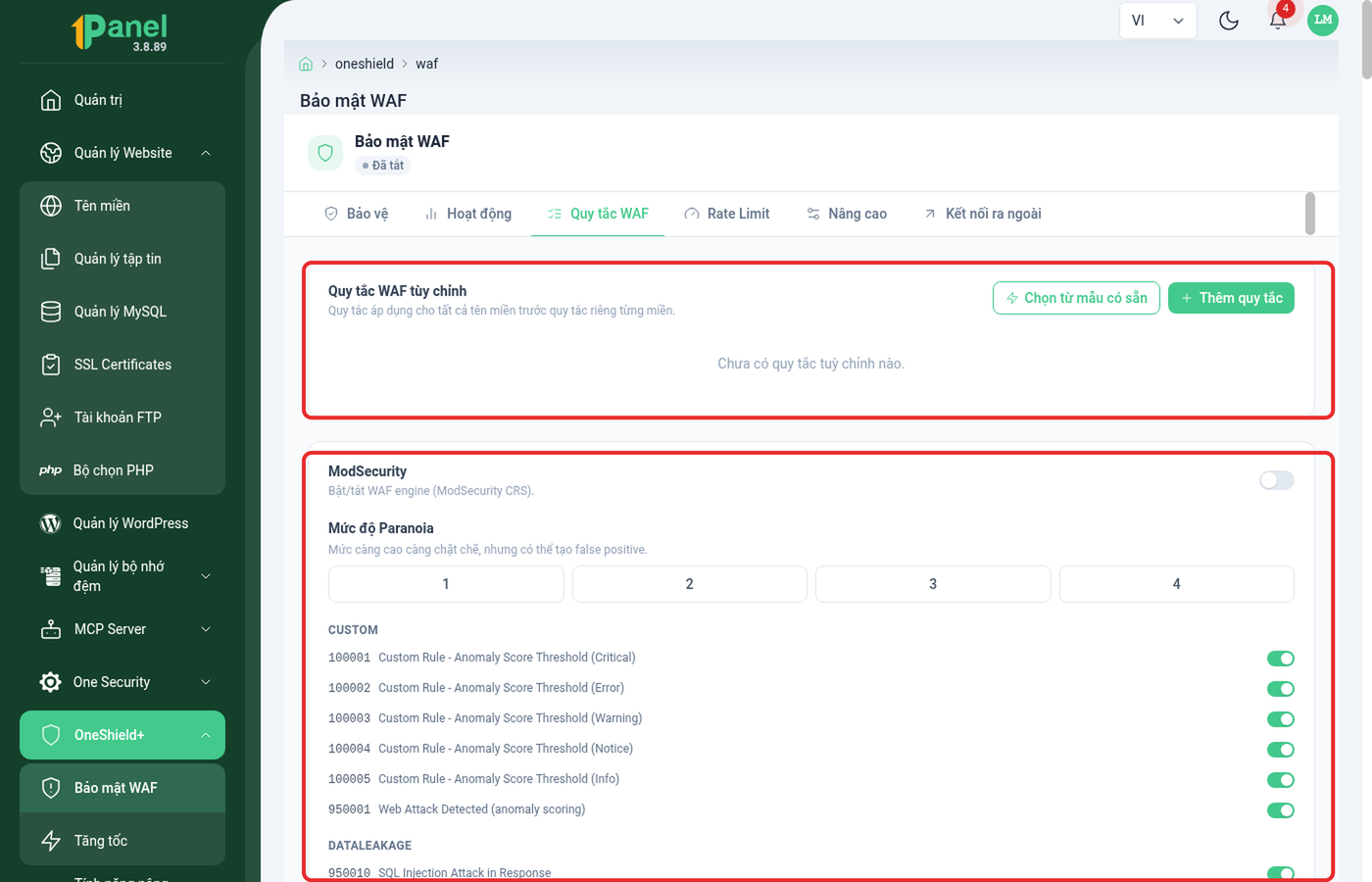The height and width of the screenshot is (882, 1372).
Task: Click the page's vertical scrollbar thumb
Action: click(x=1366, y=39)
